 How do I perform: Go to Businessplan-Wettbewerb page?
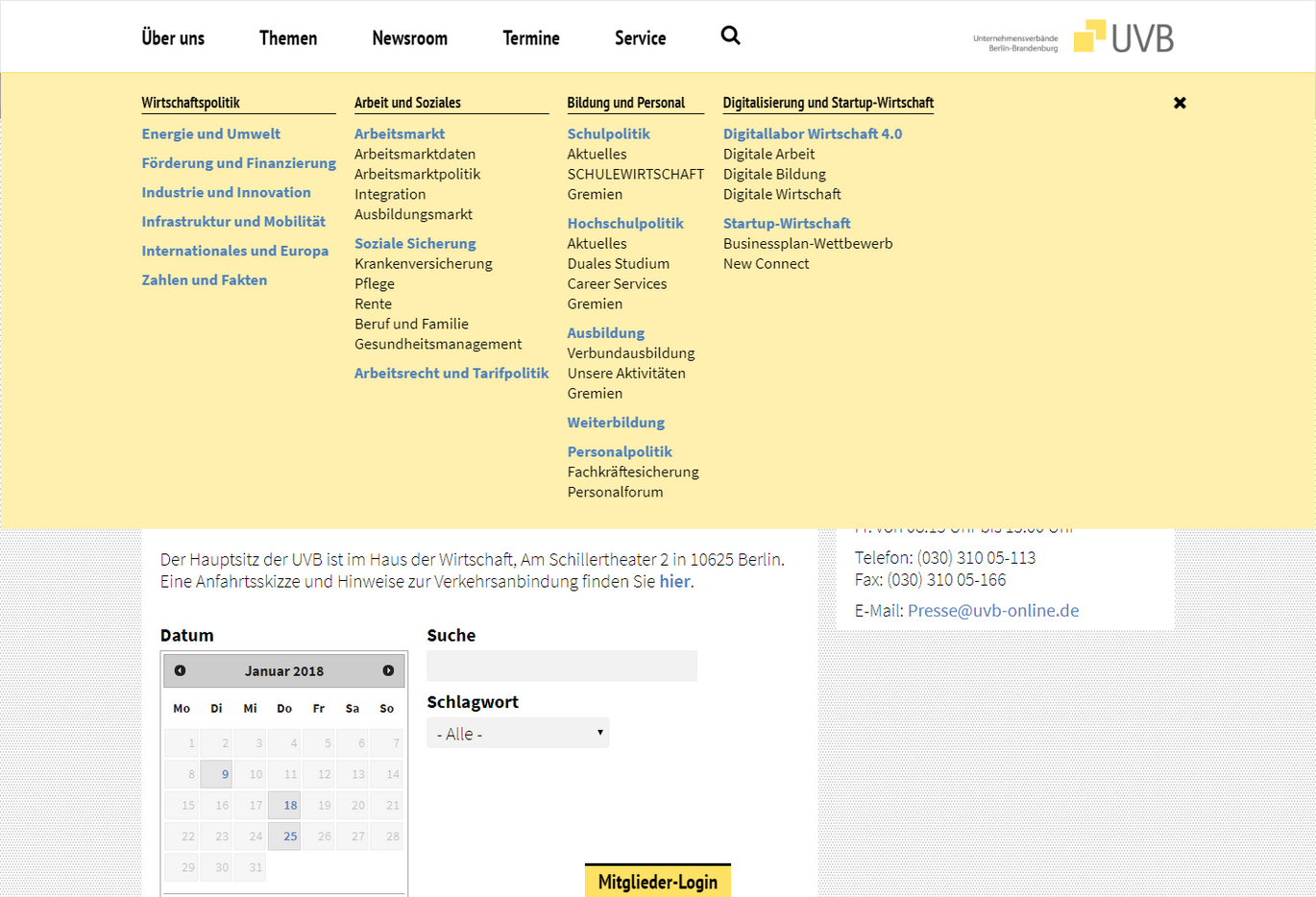click(807, 243)
